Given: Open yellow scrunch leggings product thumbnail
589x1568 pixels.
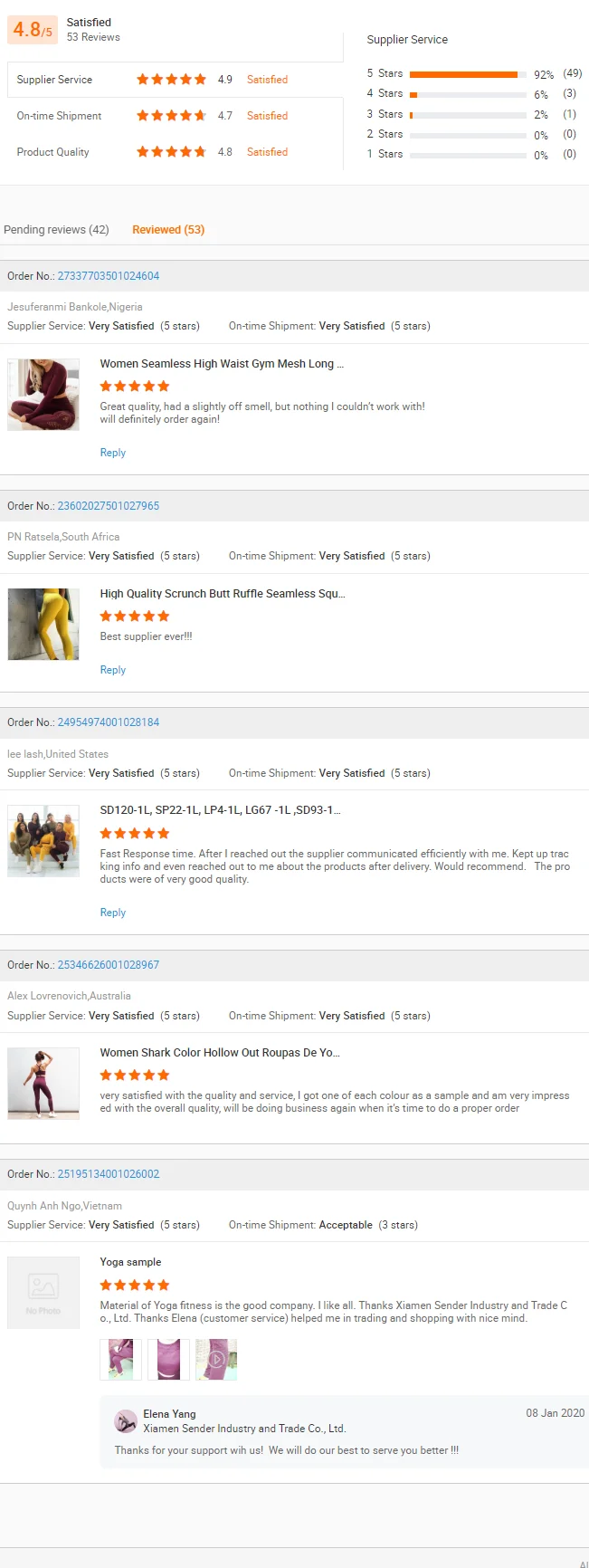Looking at the screenshot, I should [x=43, y=625].
